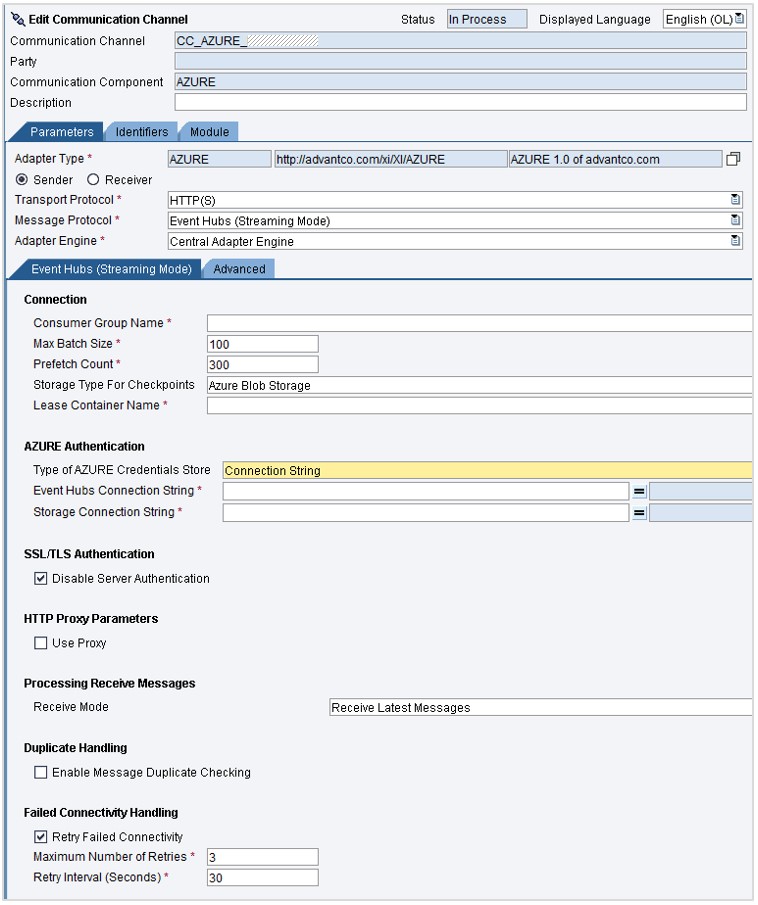
Task: Switch to the Identifiers tab
Action: (x=141, y=132)
